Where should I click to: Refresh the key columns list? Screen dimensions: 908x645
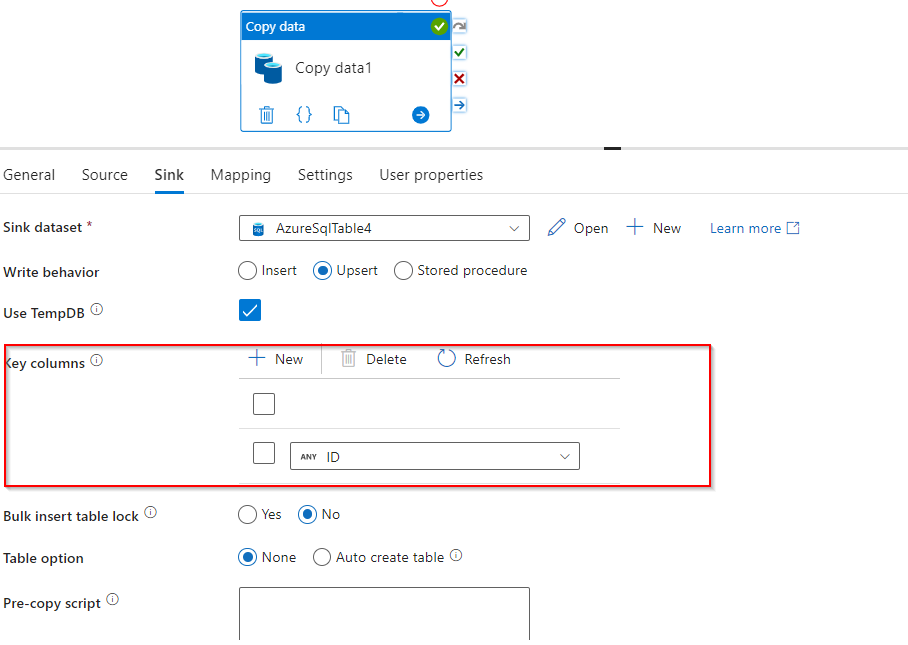(x=473, y=358)
